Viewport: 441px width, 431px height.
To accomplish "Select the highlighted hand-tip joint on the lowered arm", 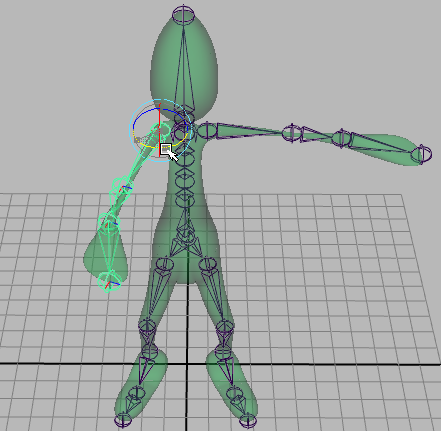I will 109,282.
